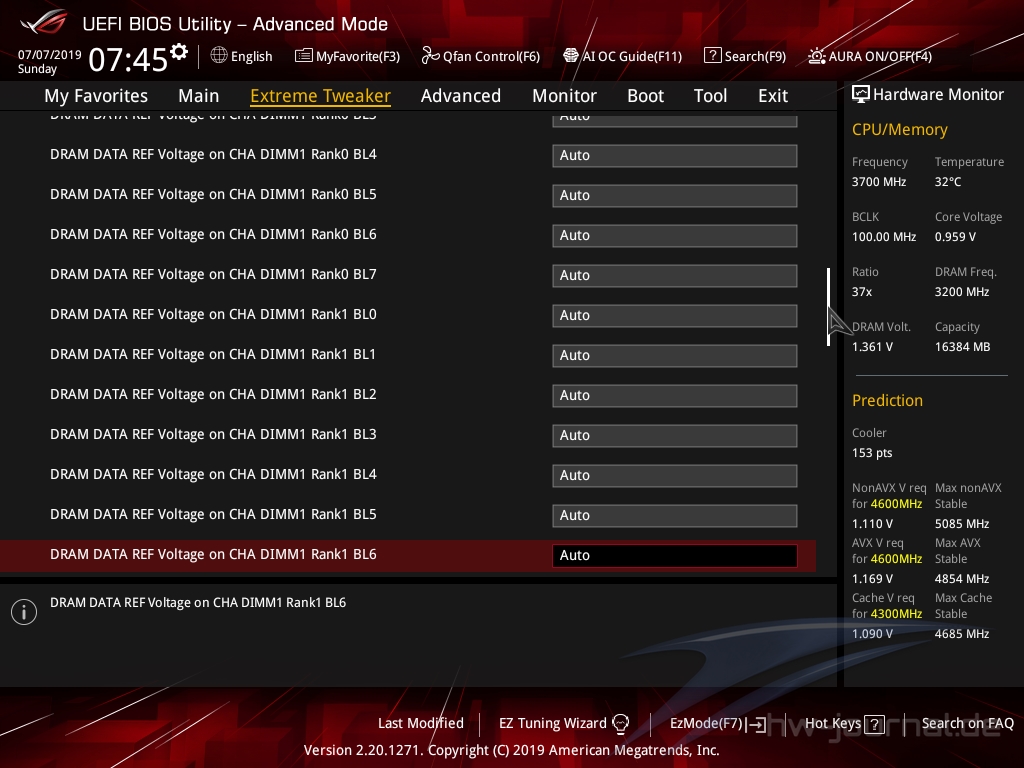Switch to Main tab
The width and height of the screenshot is (1024, 768).
click(x=199, y=96)
